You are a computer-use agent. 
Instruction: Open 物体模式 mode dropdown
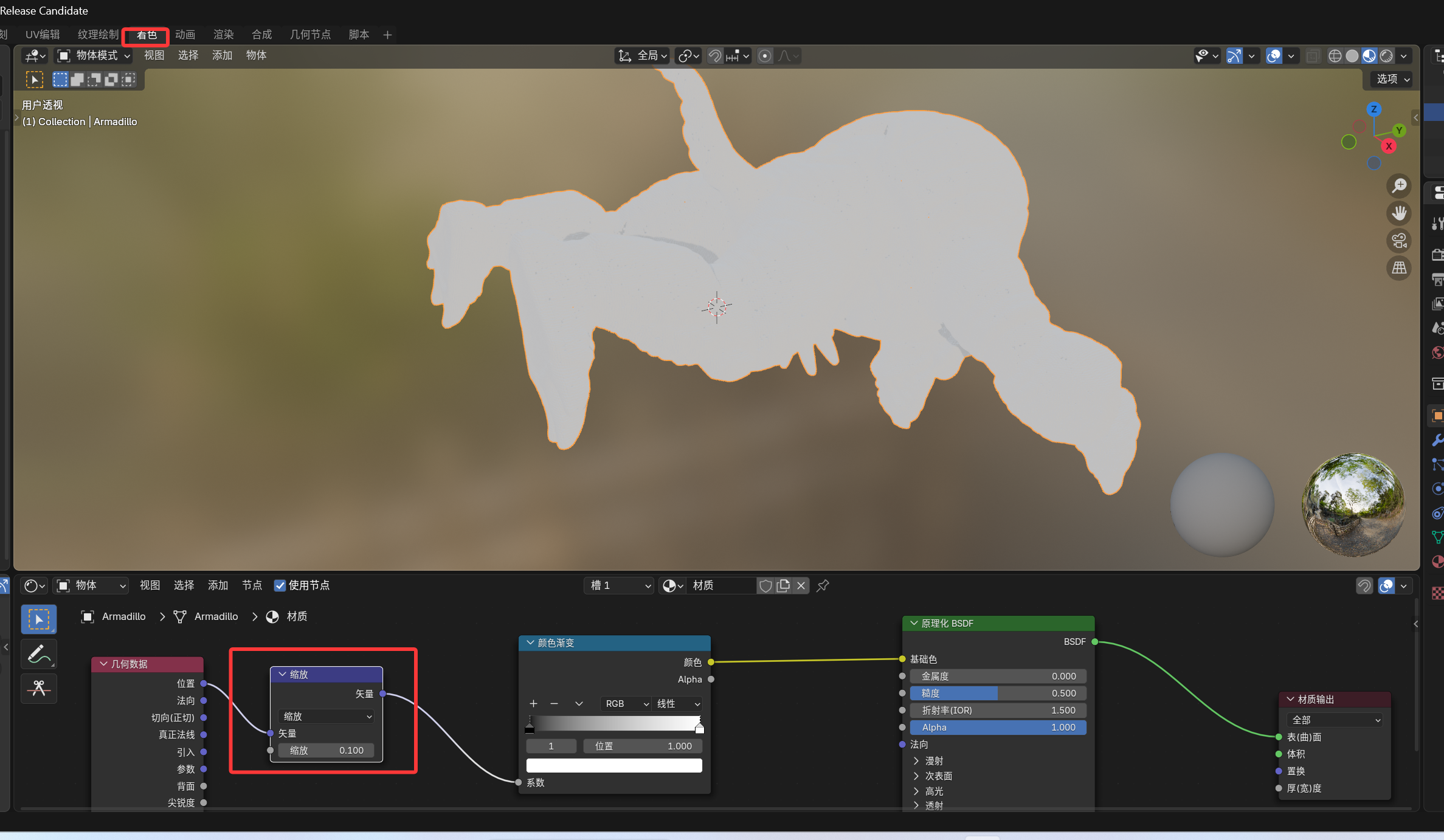point(94,56)
